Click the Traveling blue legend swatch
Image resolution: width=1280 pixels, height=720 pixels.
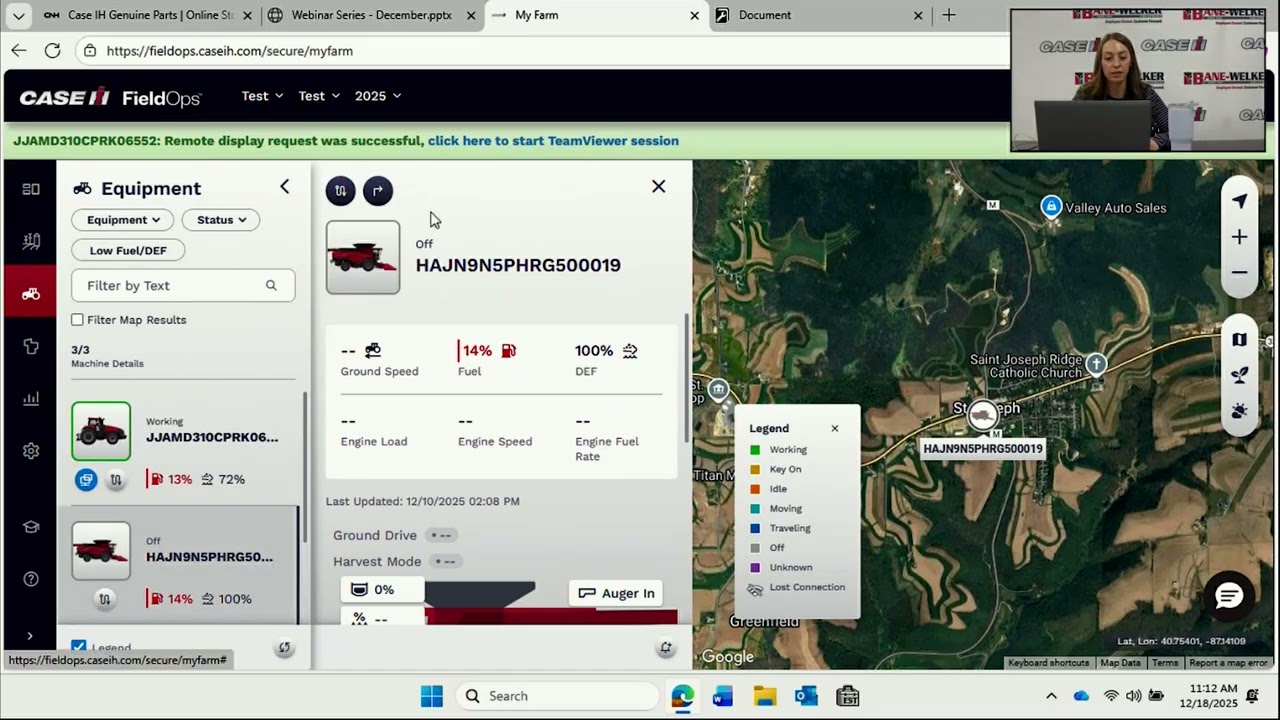tap(755, 528)
